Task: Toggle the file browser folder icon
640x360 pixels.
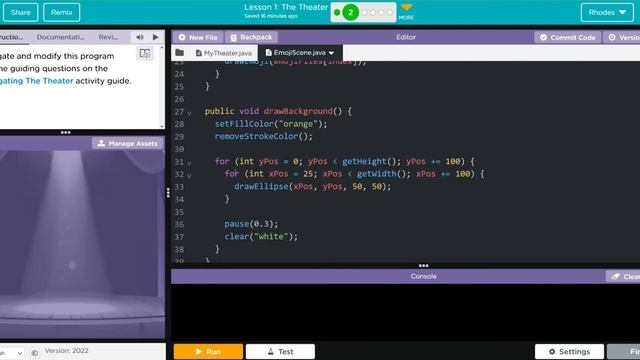Action: tap(179, 53)
